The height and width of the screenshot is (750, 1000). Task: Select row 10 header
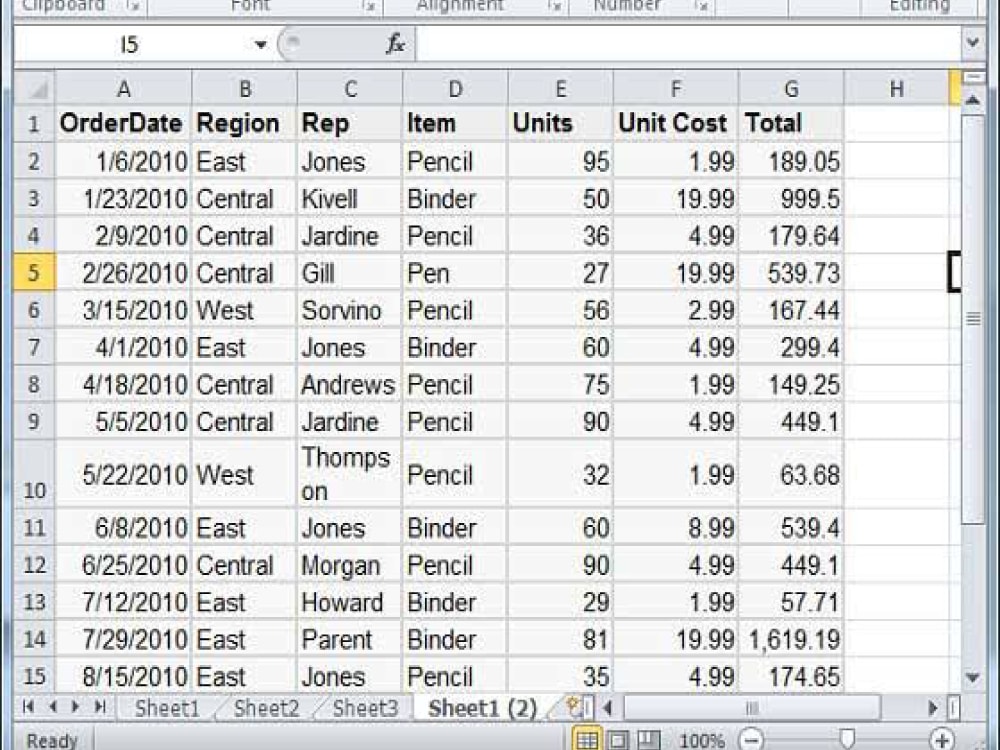pos(34,474)
